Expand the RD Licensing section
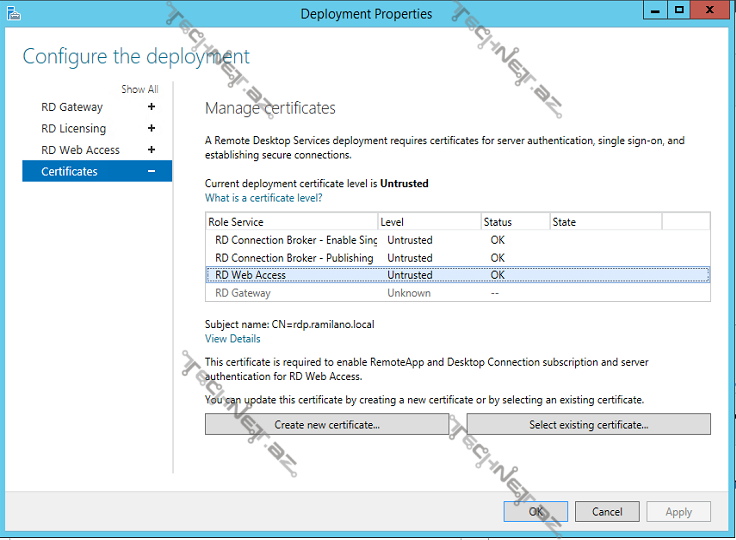Screen dimensions: 736x540 (151, 128)
